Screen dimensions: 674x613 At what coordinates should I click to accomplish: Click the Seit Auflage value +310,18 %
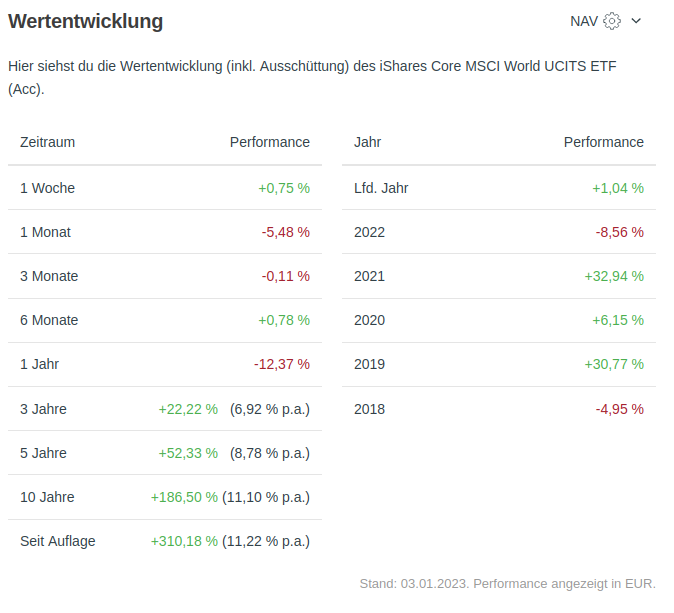(184, 541)
